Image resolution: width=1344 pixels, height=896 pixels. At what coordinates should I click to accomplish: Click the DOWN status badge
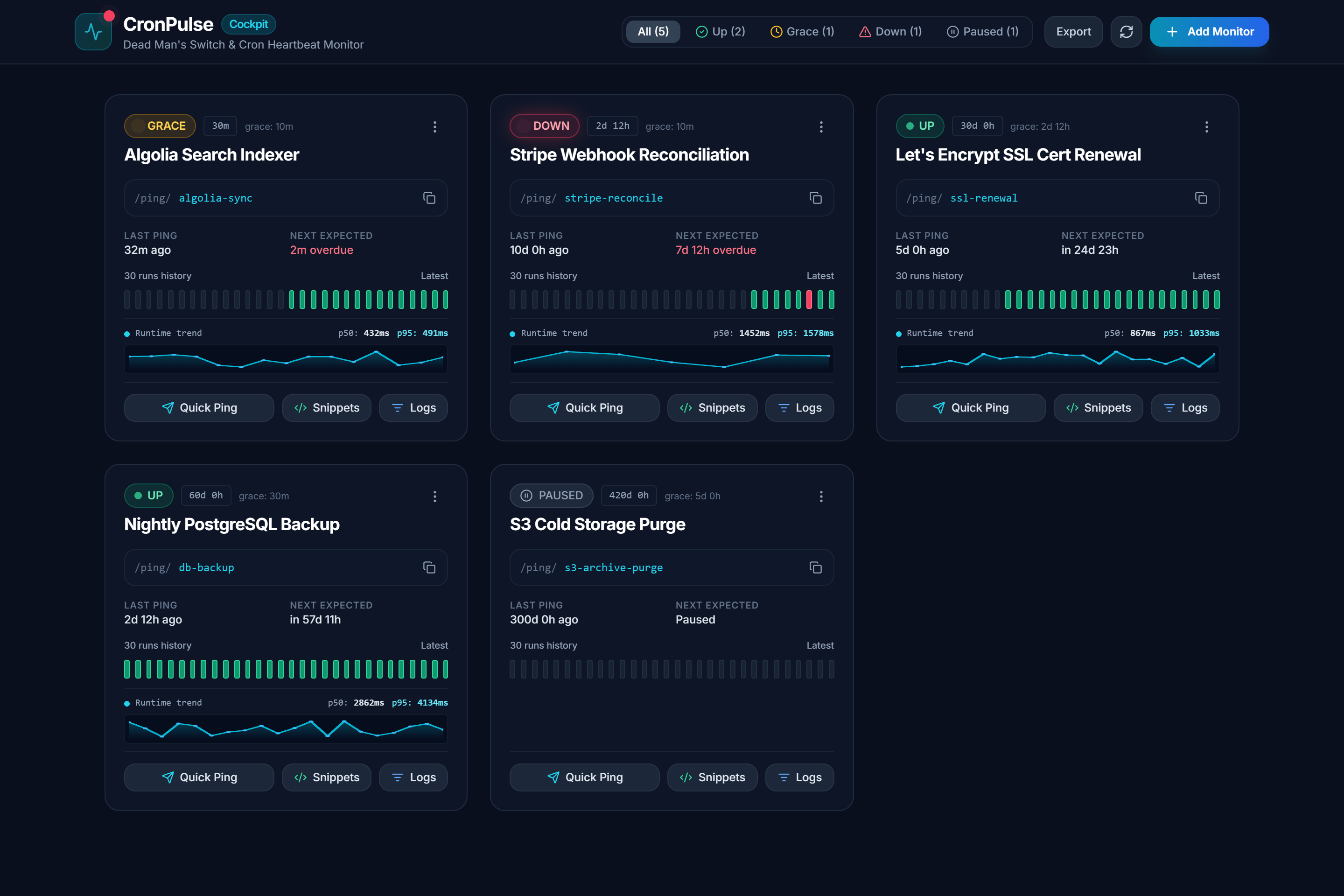click(x=544, y=126)
